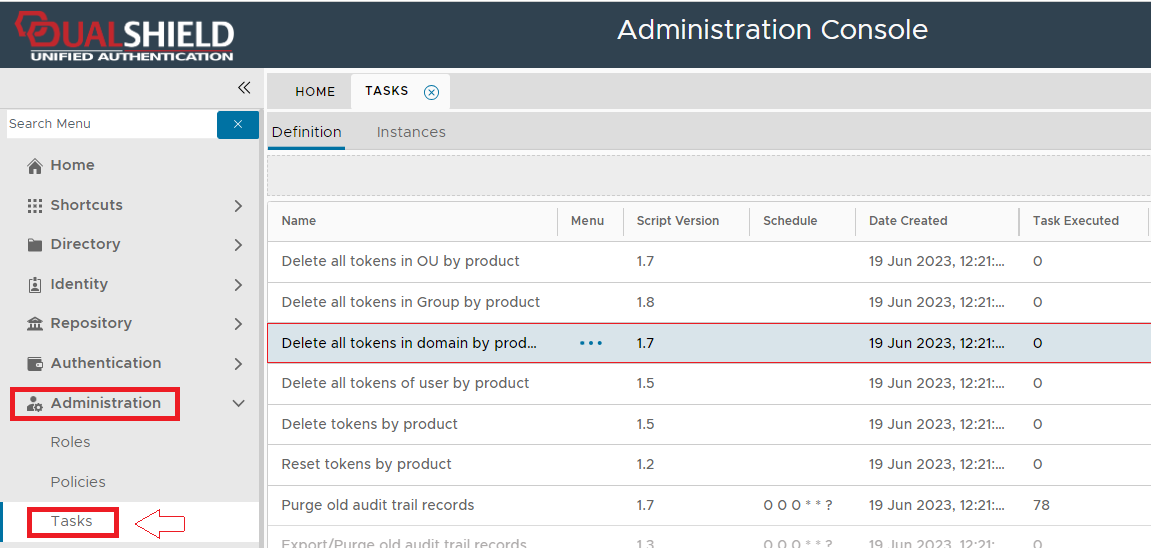This screenshot has height=548, width=1151.
Task: Switch to the Instances tab
Action: click(x=411, y=132)
